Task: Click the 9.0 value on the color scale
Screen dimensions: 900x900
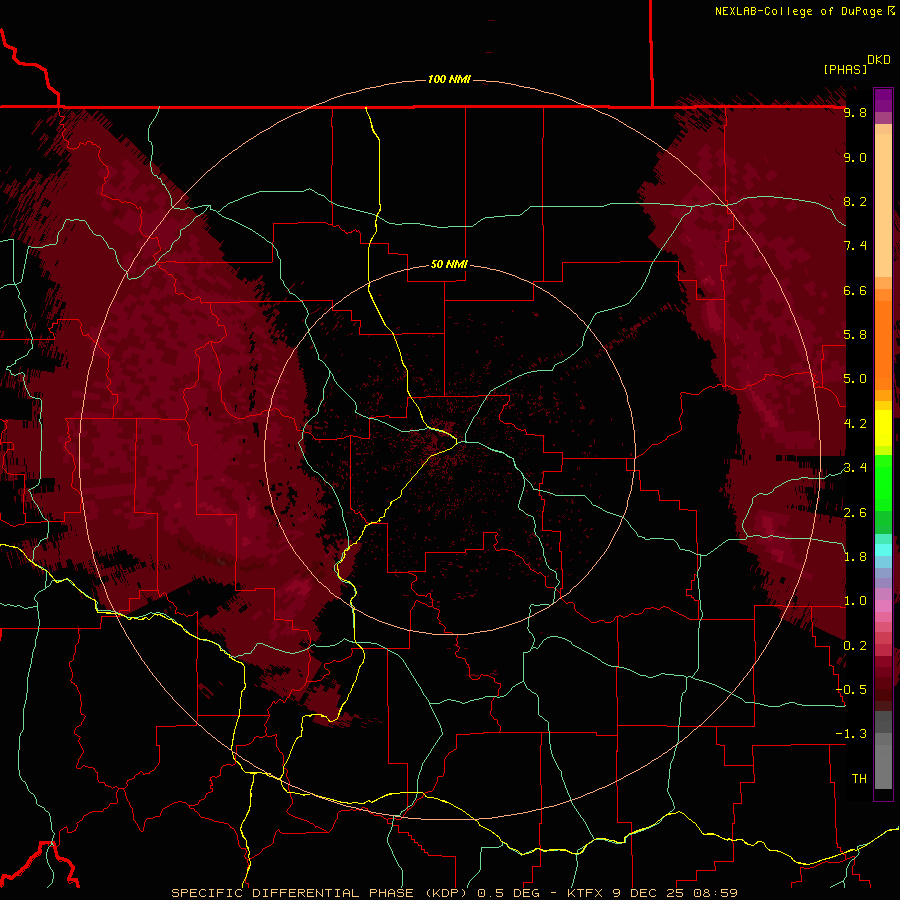Action: [855, 157]
